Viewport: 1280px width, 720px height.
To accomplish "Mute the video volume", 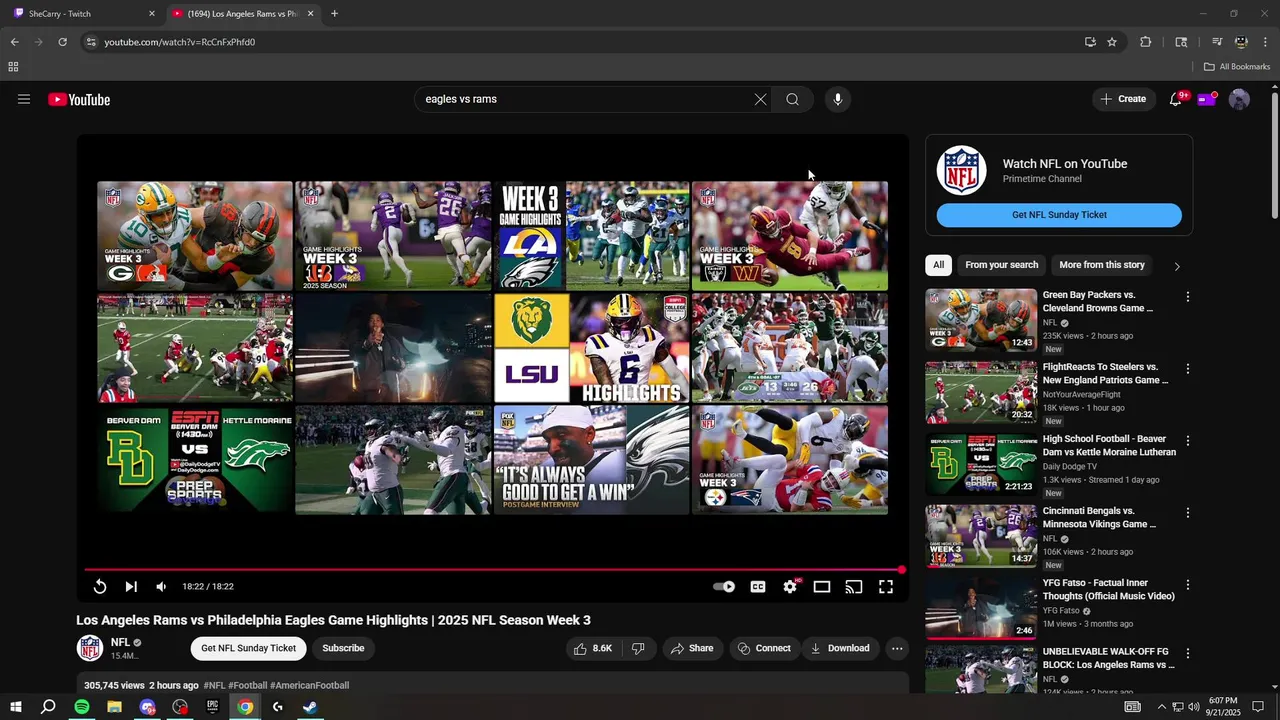I will click(161, 587).
